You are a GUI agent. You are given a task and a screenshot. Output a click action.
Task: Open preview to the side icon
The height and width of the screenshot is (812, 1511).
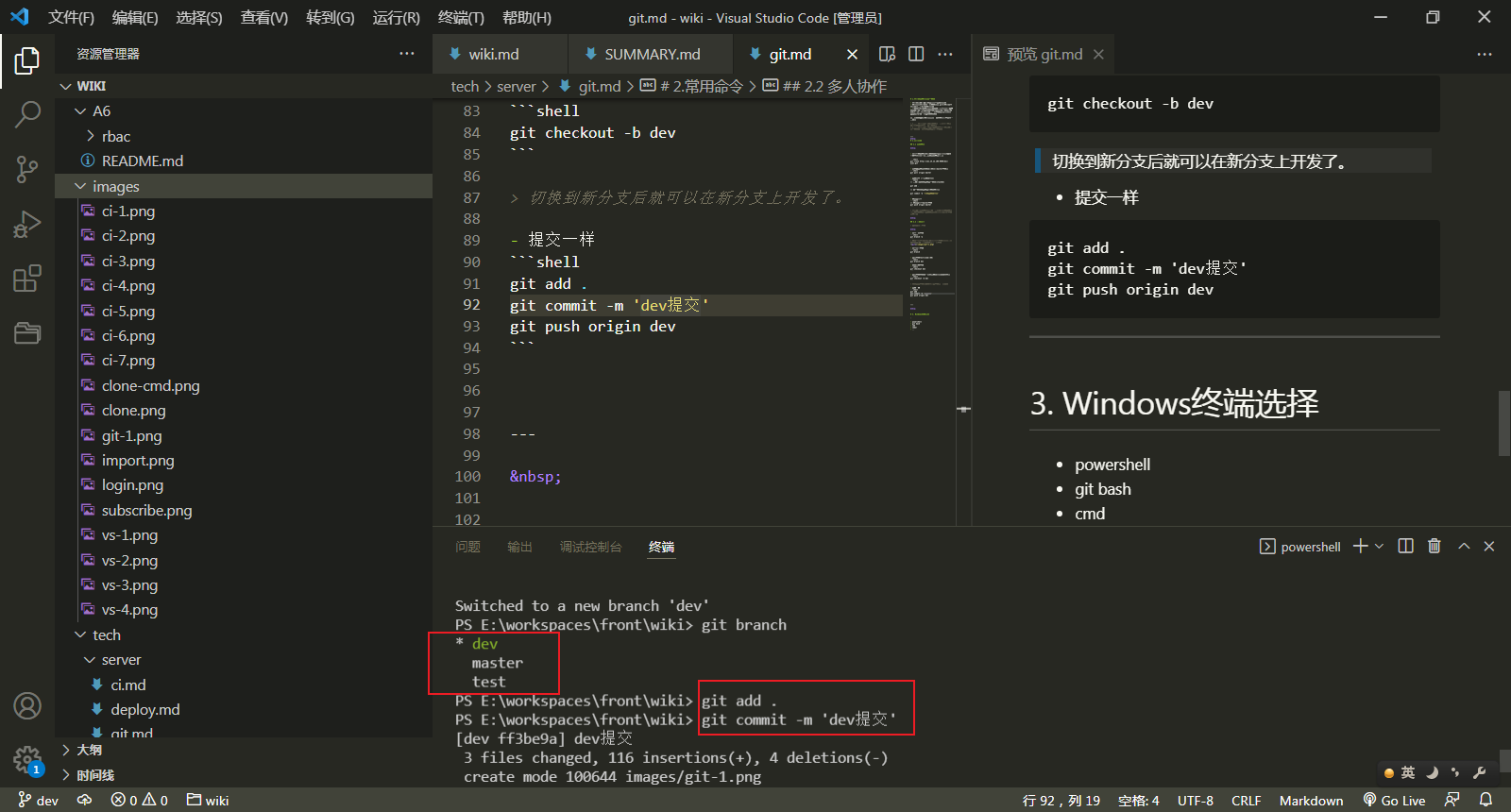click(887, 54)
